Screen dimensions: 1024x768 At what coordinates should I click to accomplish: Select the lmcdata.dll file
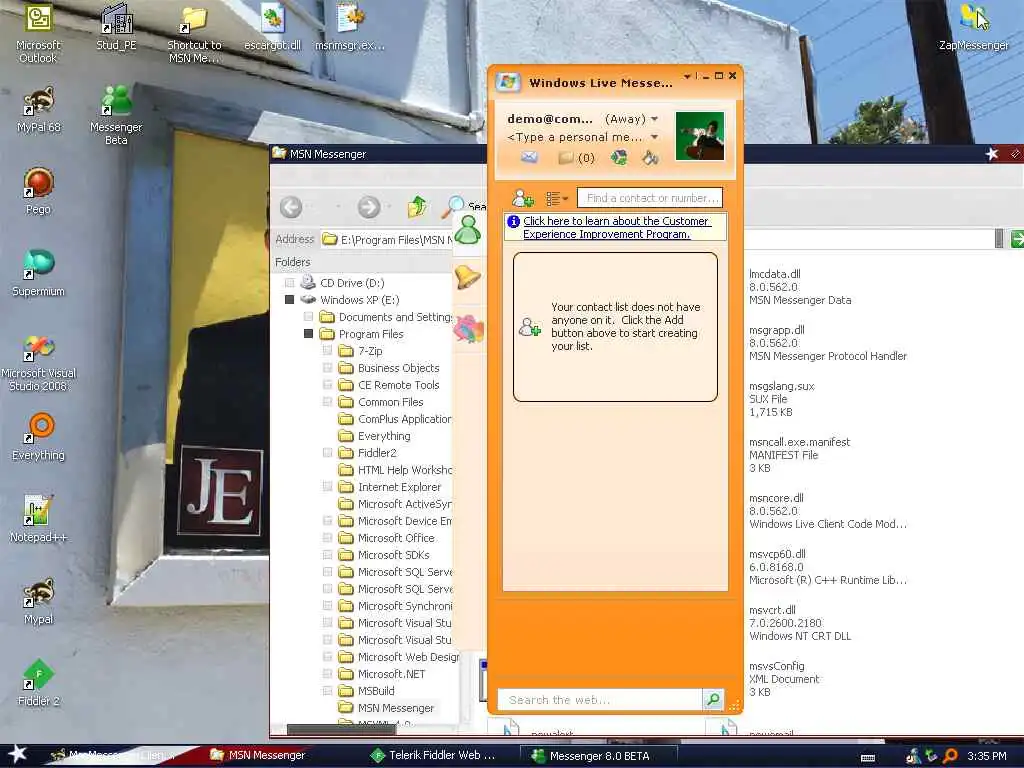pos(800,287)
